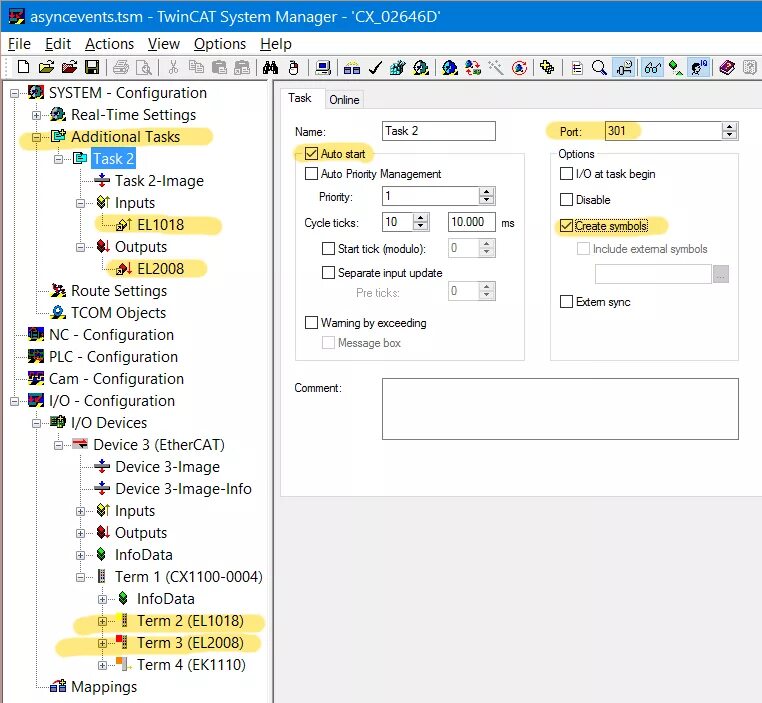Uncheck the Create symbols checkbox
This screenshot has width=762, height=703.
(x=566, y=225)
